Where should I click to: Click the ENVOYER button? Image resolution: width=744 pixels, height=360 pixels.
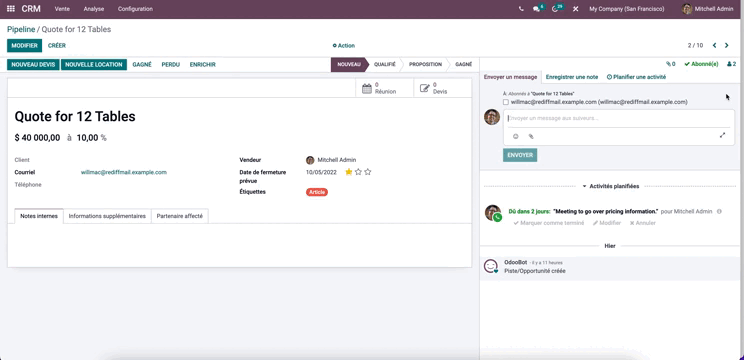[520, 155]
